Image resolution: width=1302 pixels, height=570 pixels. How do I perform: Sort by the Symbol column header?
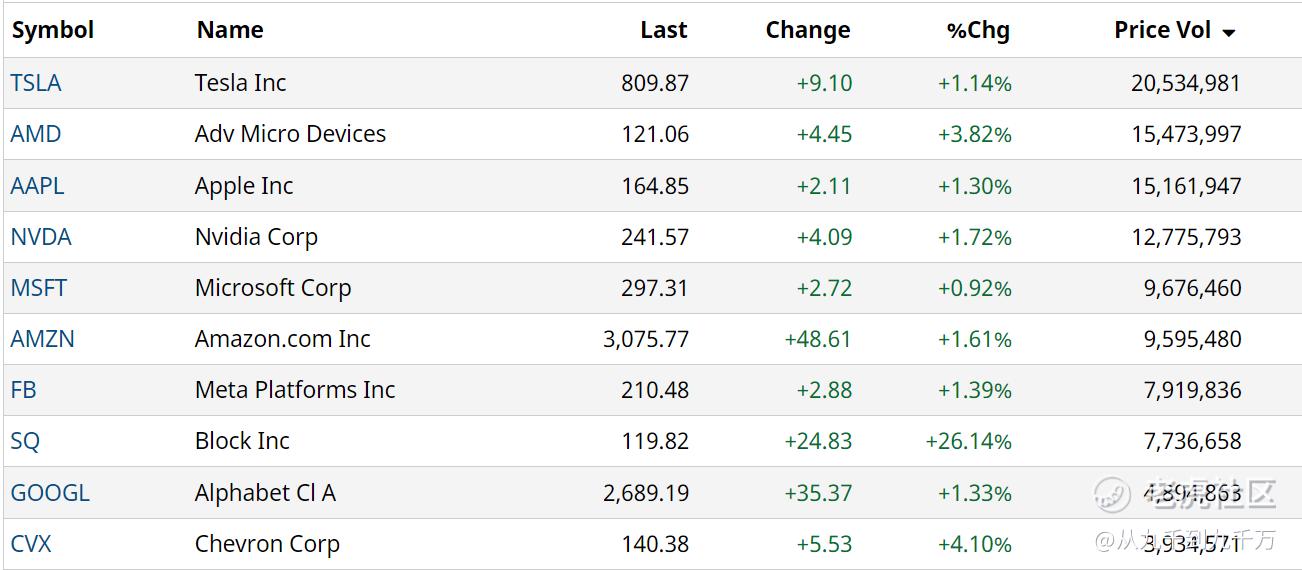pos(53,30)
